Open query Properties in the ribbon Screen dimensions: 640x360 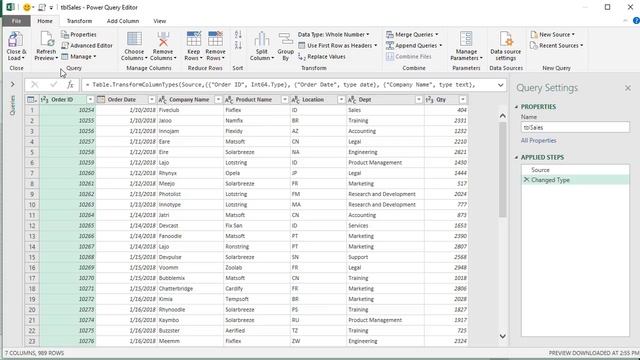pos(79,35)
